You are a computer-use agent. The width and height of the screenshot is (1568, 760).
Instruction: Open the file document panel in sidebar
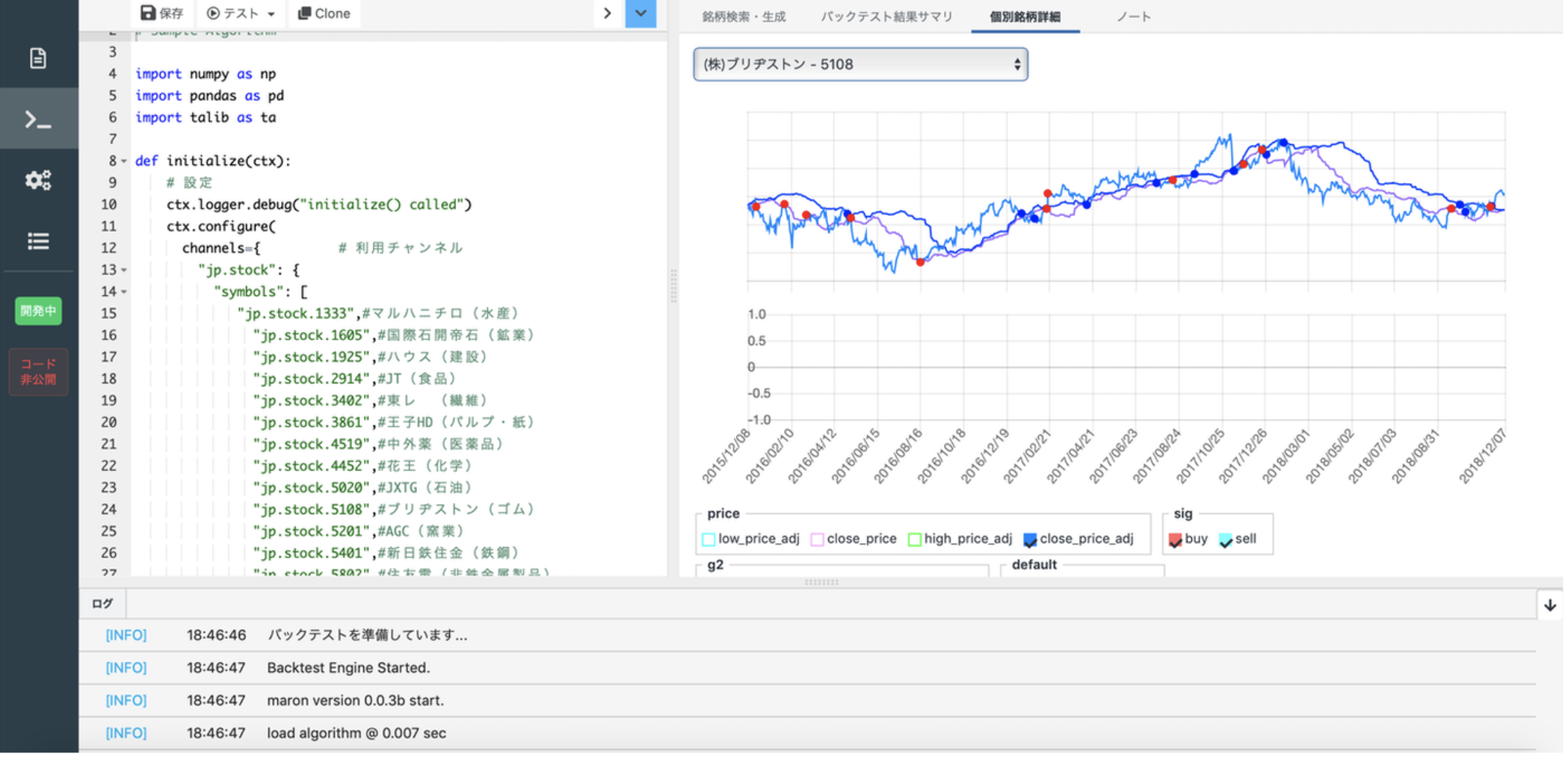coord(38,58)
